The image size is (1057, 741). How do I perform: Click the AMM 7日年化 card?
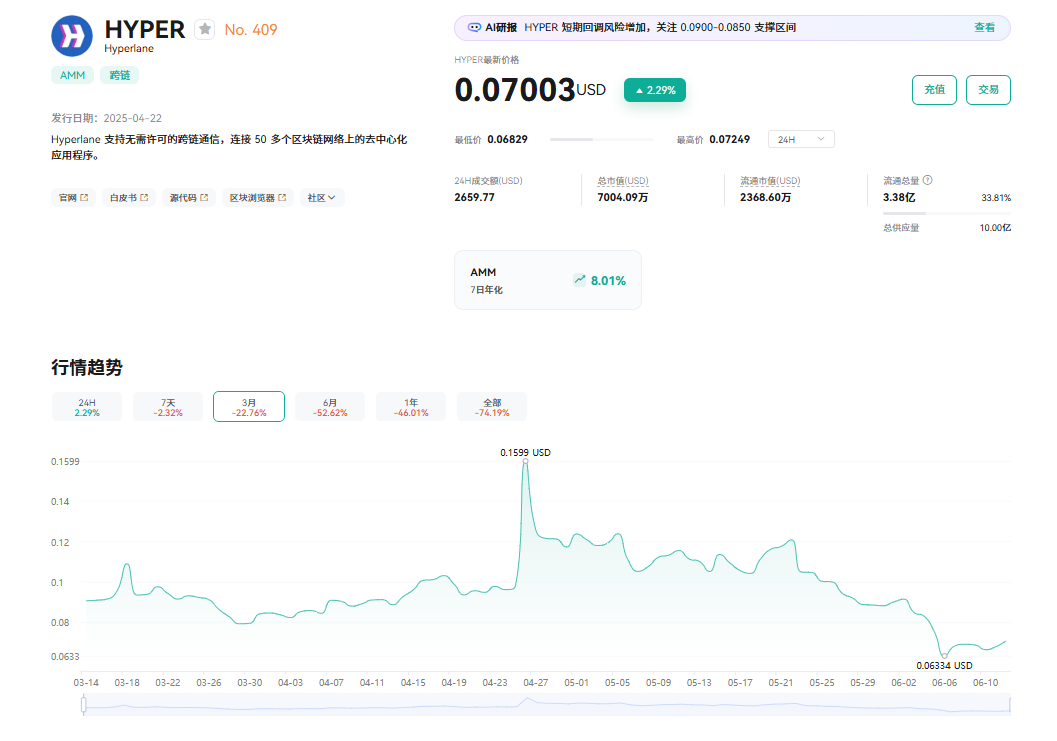(x=548, y=280)
